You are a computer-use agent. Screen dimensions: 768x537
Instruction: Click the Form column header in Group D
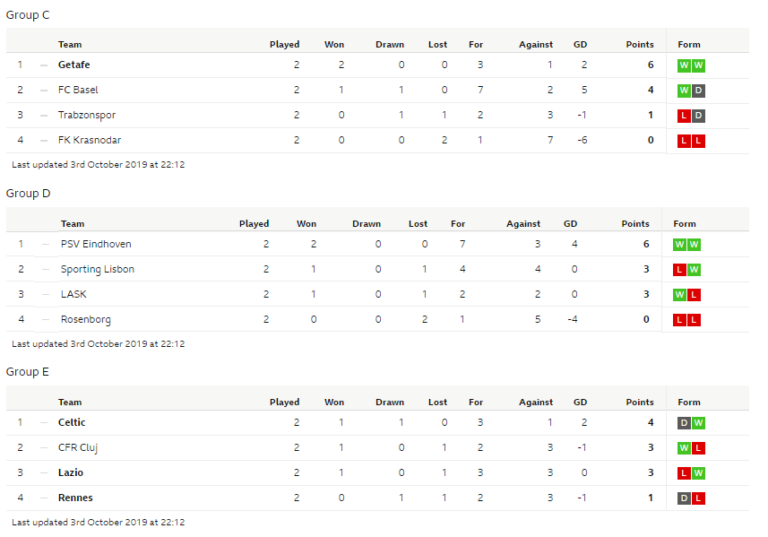[685, 223]
